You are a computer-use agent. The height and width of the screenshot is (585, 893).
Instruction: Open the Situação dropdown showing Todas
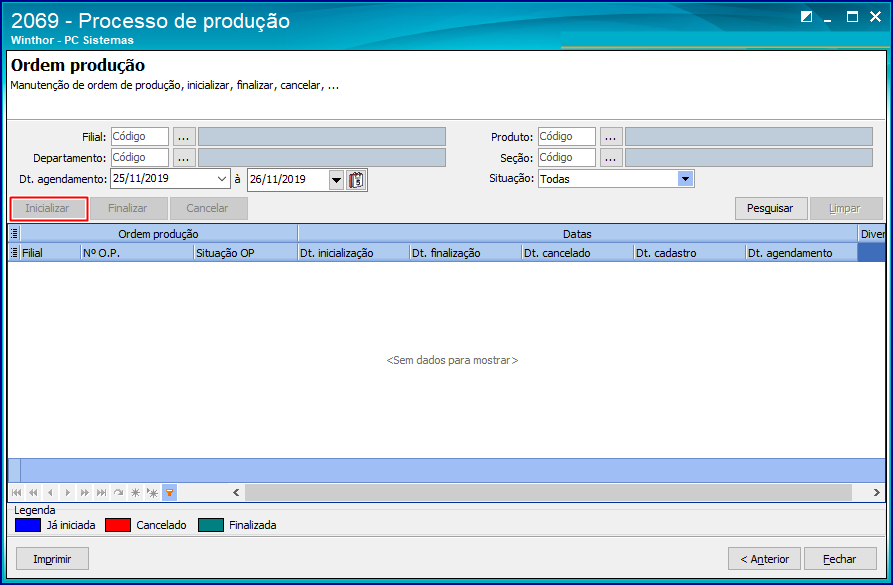click(685, 179)
